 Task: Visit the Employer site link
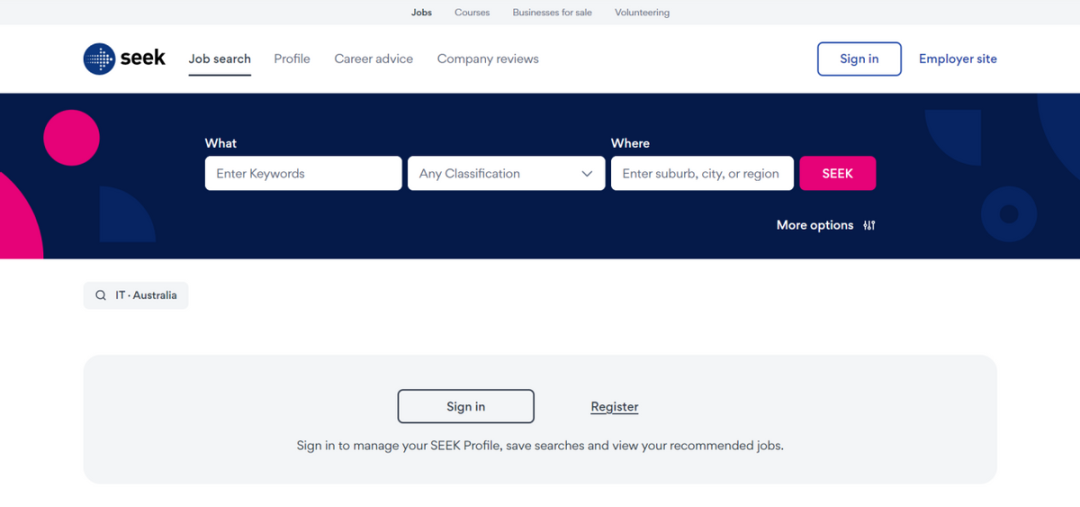tap(957, 59)
